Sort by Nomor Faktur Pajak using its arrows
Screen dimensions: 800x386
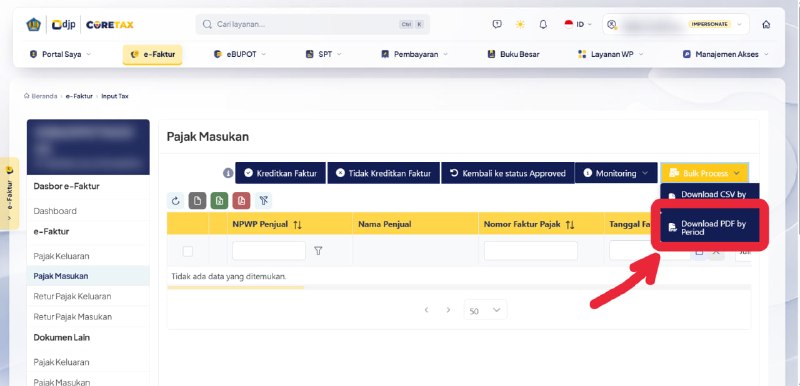pyautogui.click(x=570, y=224)
